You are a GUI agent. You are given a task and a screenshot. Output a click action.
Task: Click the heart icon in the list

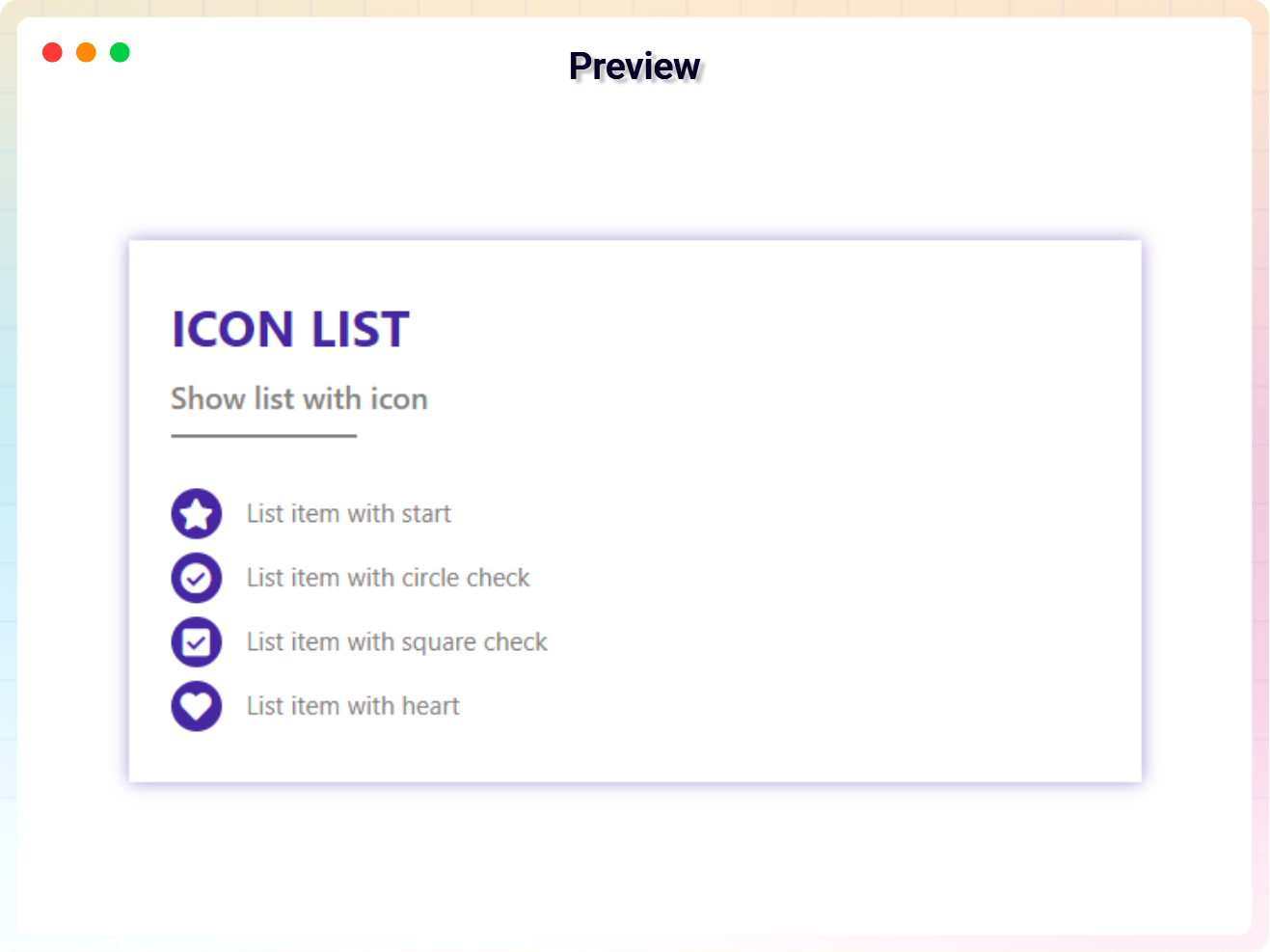click(x=197, y=706)
